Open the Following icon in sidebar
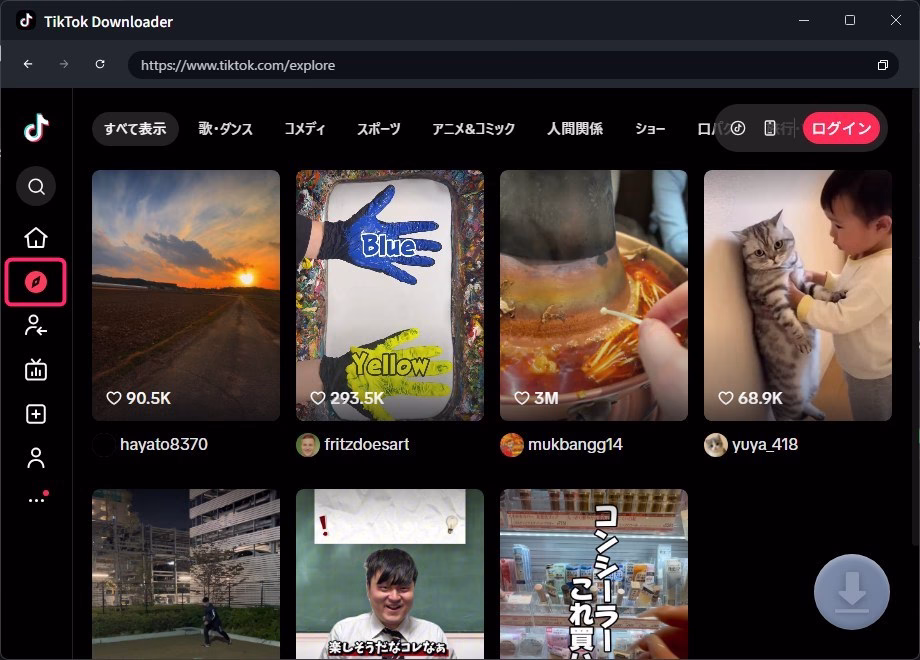Screen dimensions: 920x660 [x=36, y=326]
